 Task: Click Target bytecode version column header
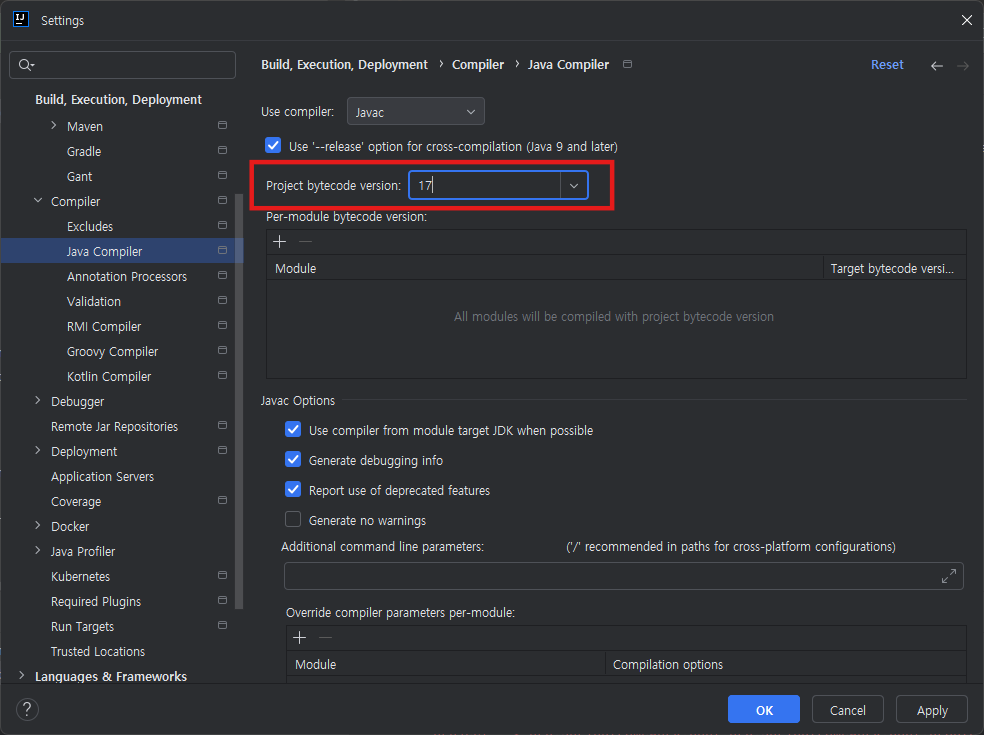click(x=892, y=269)
